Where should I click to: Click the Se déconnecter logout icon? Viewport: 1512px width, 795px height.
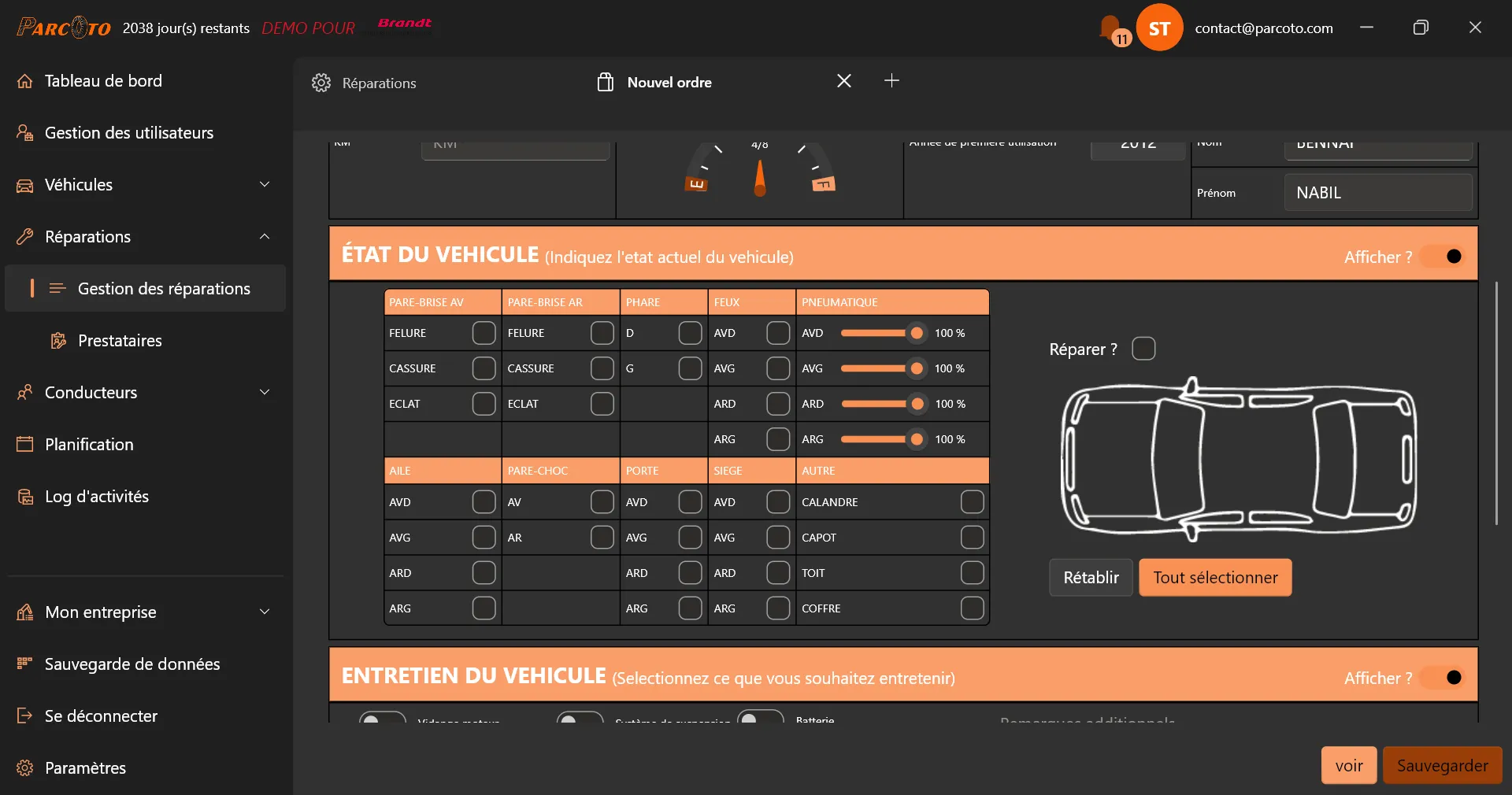[25, 716]
